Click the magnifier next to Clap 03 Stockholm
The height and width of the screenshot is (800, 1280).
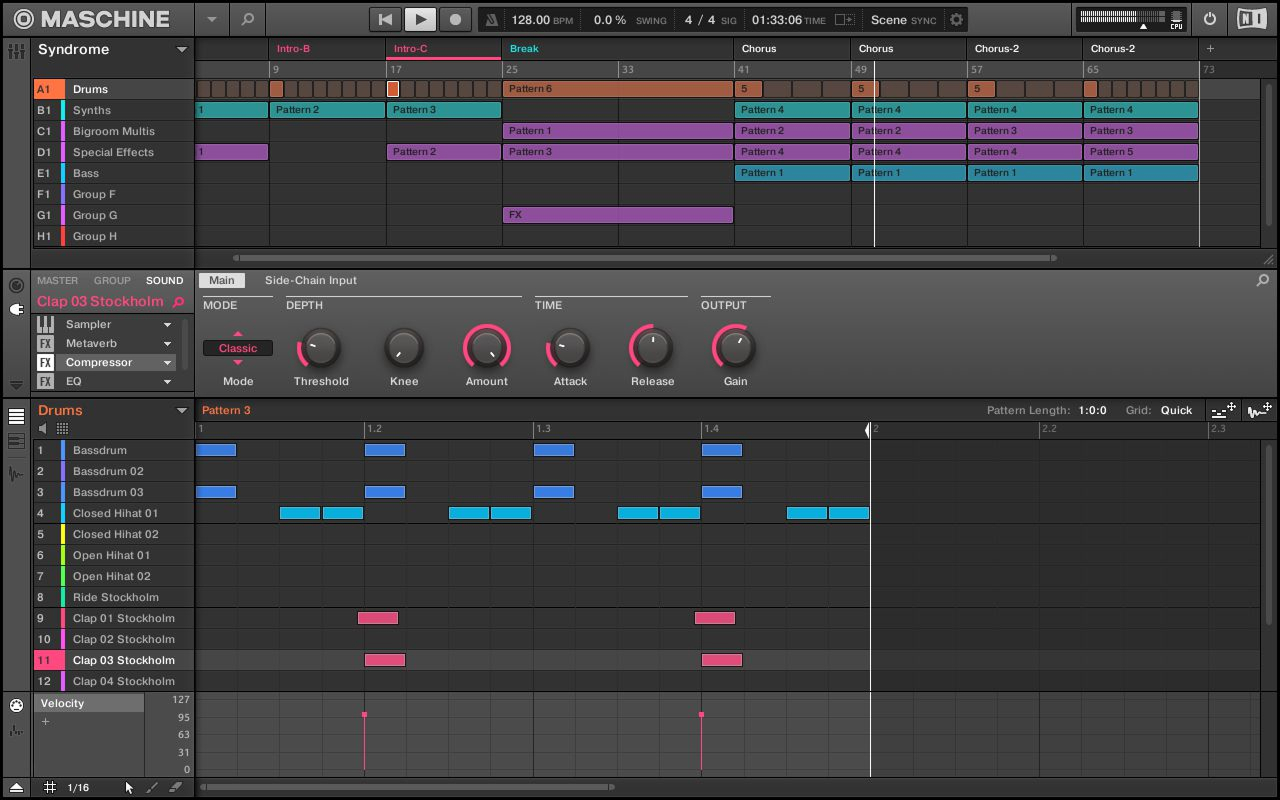pos(179,302)
